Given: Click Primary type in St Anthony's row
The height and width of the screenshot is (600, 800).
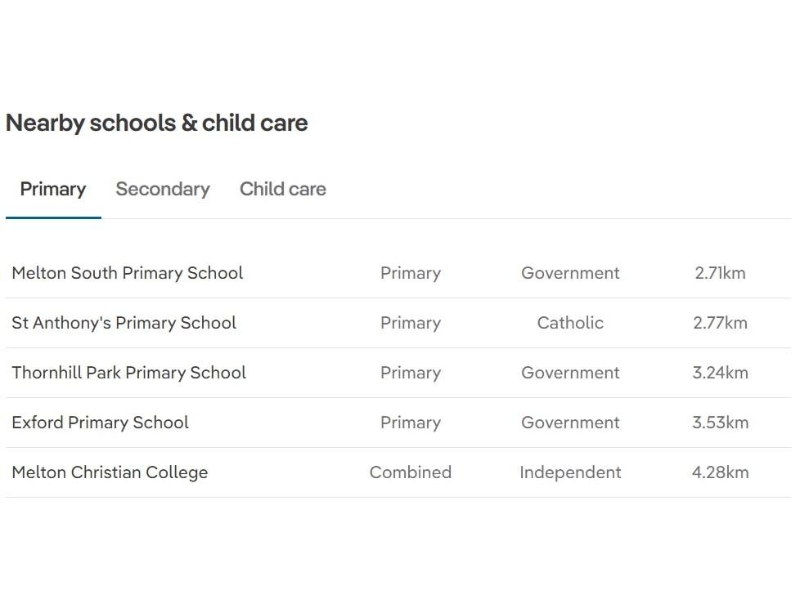Looking at the screenshot, I should (x=410, y=323).
